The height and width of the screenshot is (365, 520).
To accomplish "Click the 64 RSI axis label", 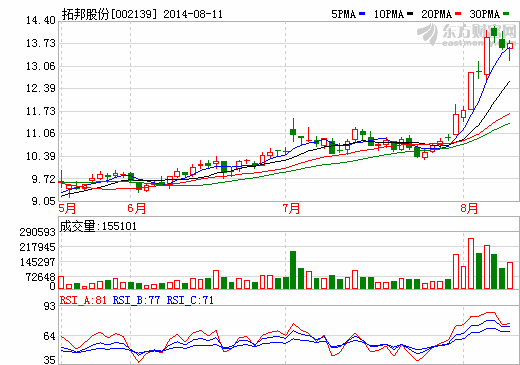I will pos(50,336).
